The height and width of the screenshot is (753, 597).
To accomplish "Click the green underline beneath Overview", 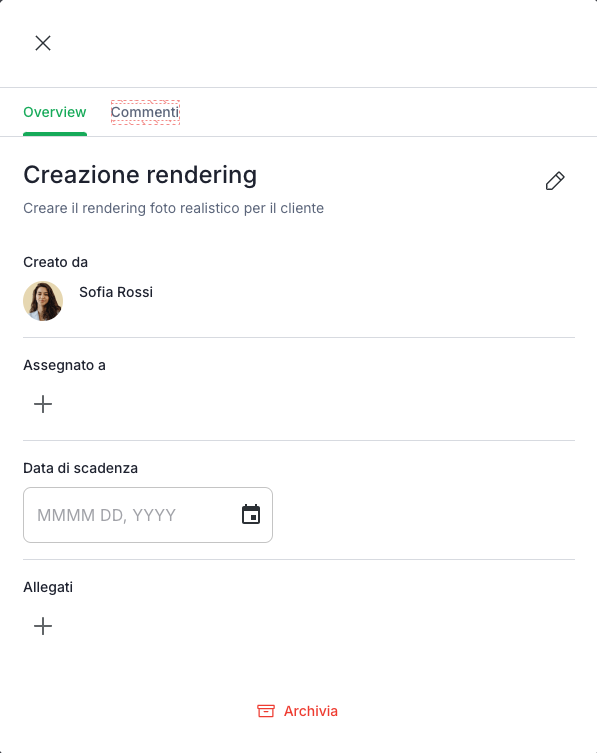I will tap(55, 134).
